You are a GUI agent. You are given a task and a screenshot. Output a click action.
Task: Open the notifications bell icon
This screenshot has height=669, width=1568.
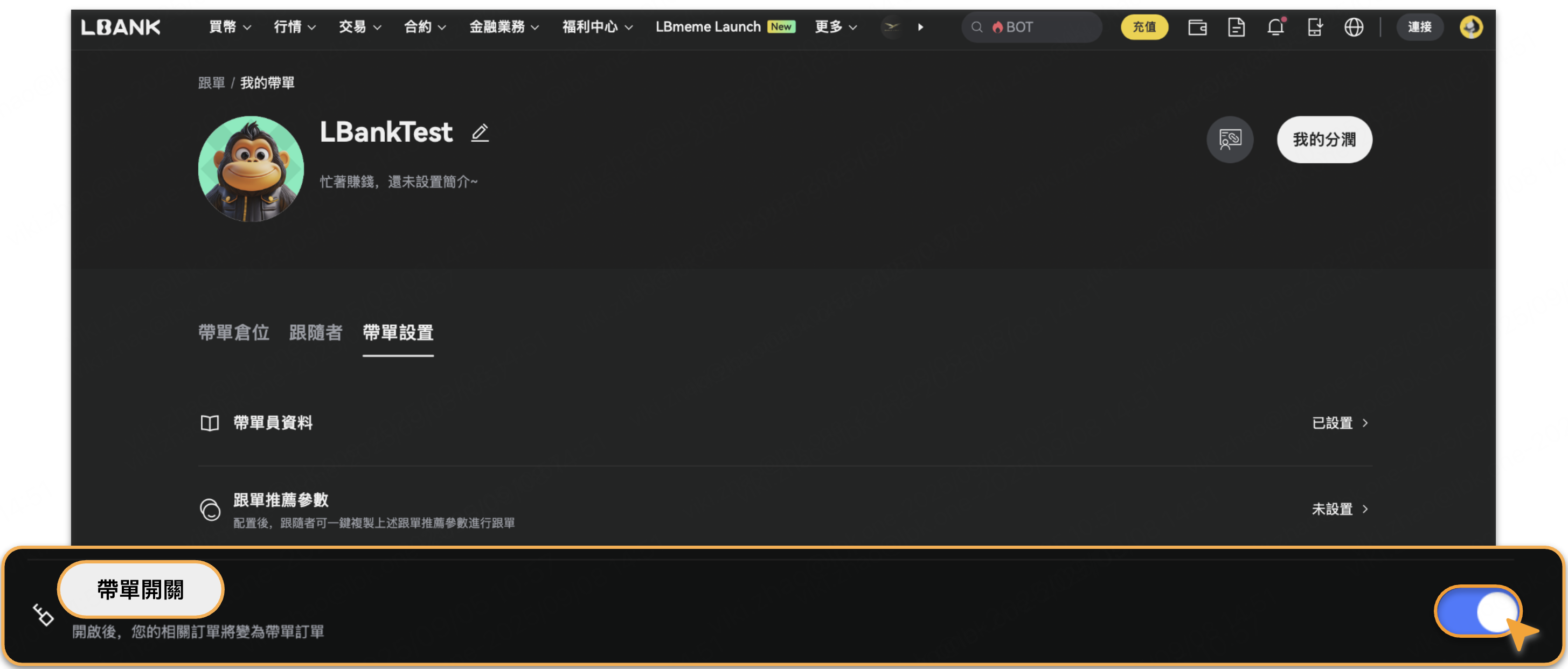pyautogui.click(x=1275, y=27)
